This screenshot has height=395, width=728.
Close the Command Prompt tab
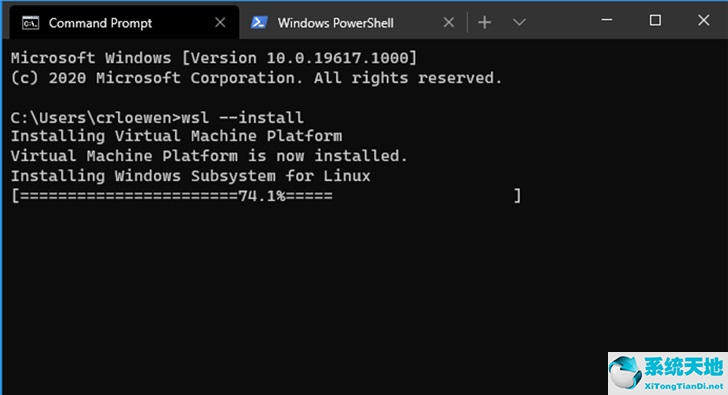[x=220, y=22]
